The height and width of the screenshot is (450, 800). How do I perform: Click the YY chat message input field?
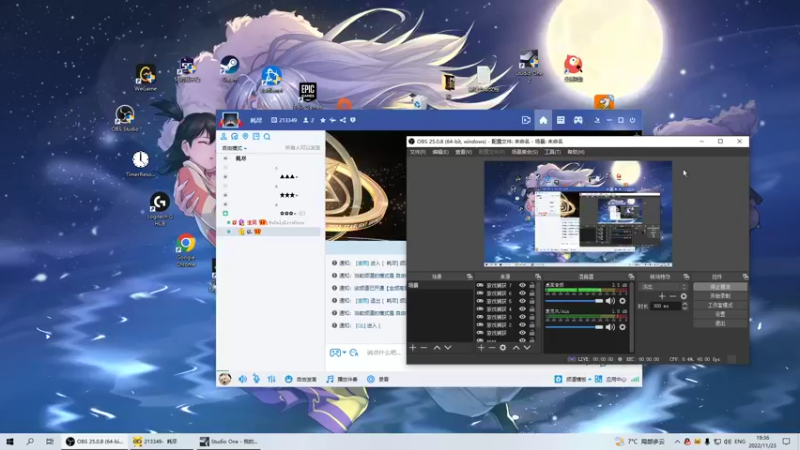coord(384,353)
